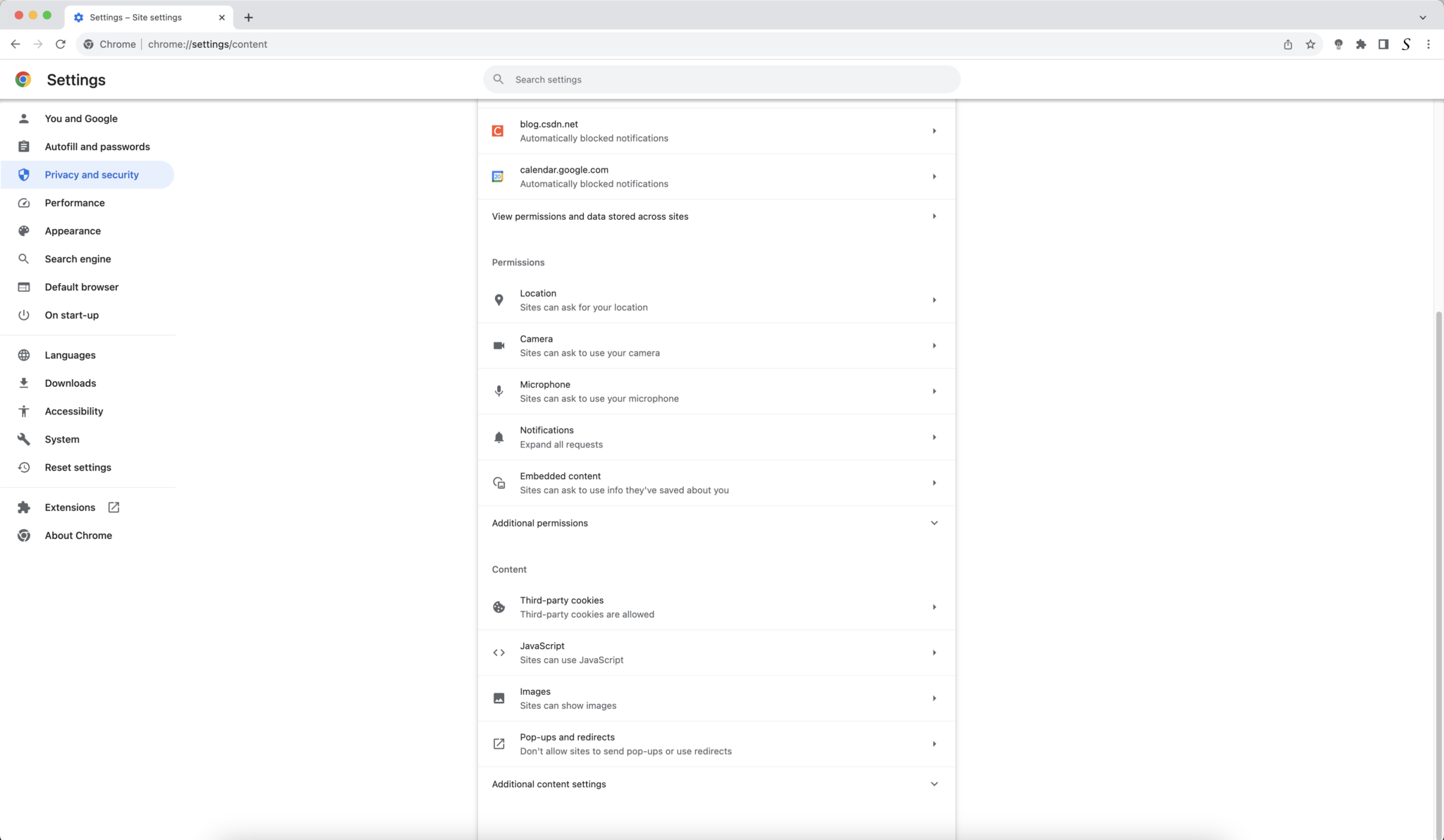Click the Downloads arrow icon in sidebar
Image resolution: width=1444 pixels, height=840 pixels.
[23, 383]
